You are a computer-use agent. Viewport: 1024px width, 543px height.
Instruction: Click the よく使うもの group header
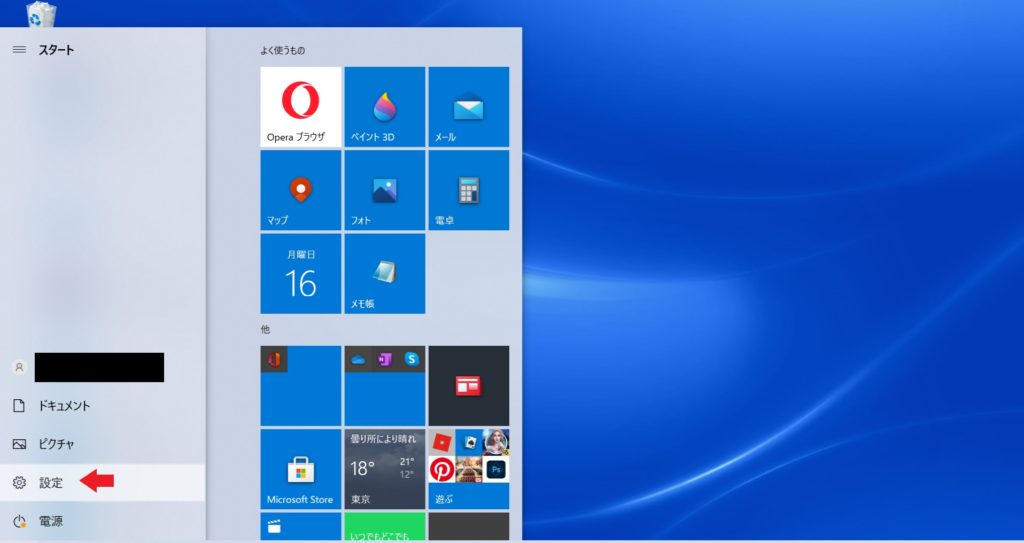click(x=283, y=50)
